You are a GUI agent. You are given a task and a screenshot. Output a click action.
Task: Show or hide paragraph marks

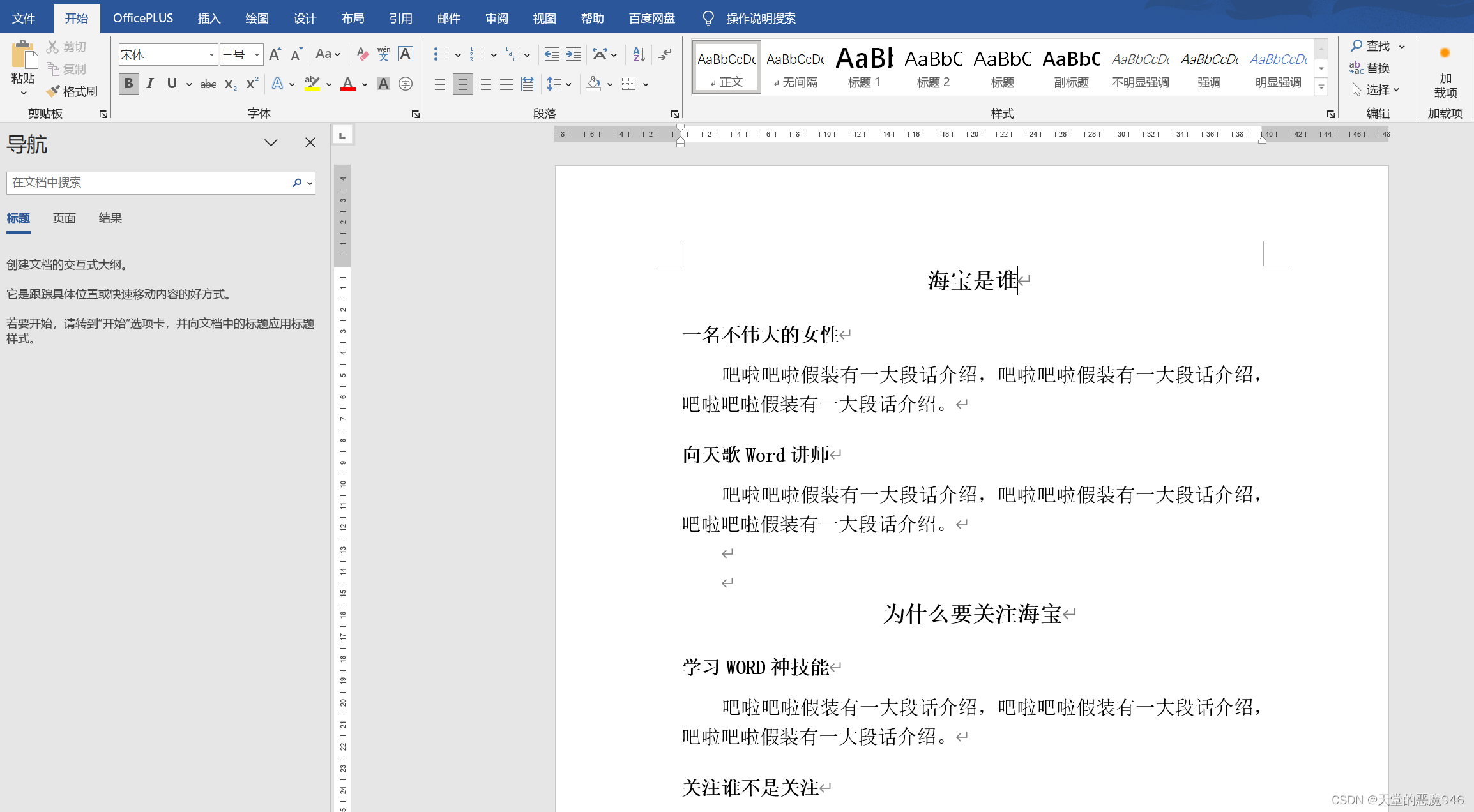(x=665, y=54)
